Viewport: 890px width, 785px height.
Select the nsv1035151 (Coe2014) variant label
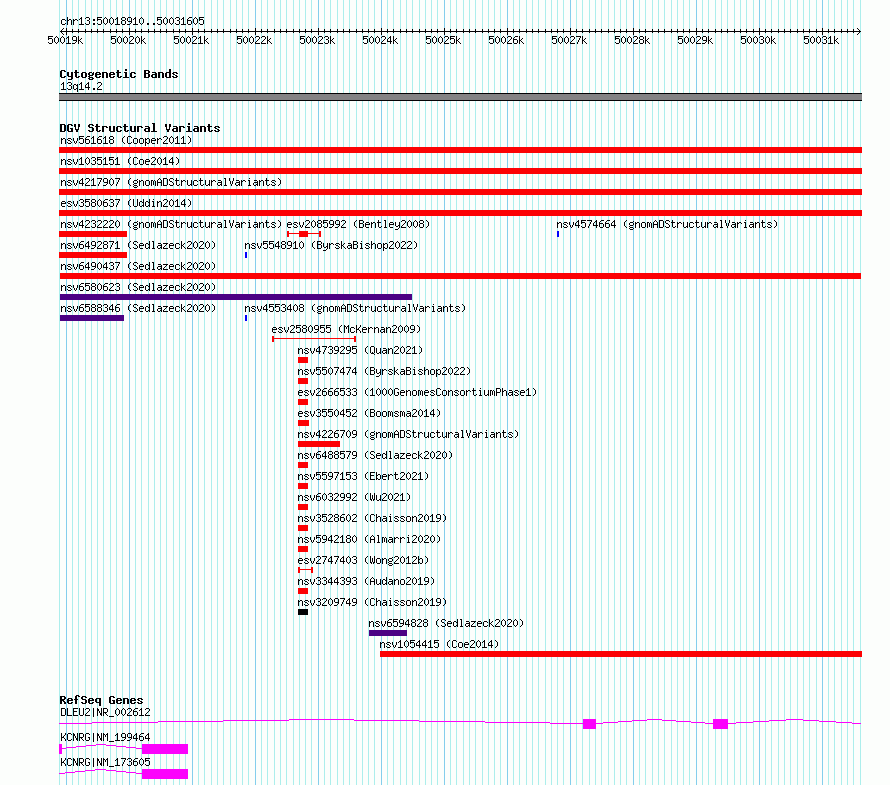[x=120, y=161]
